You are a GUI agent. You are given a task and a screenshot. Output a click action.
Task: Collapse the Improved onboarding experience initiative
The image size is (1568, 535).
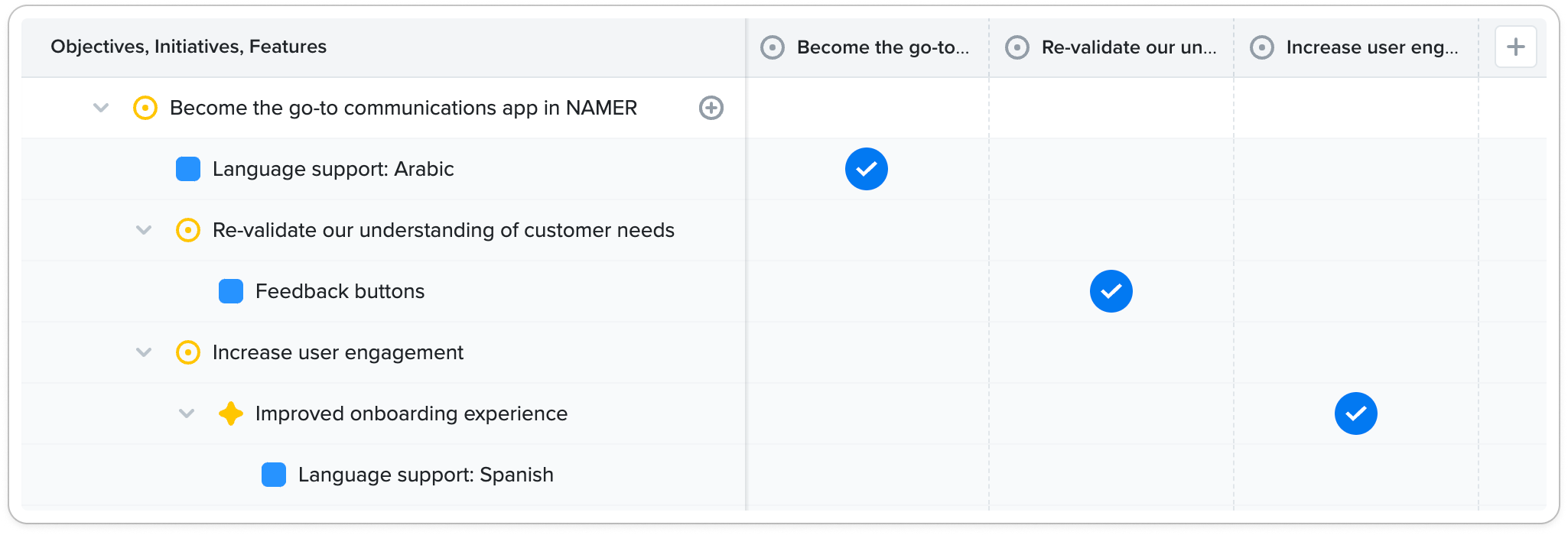187,413
